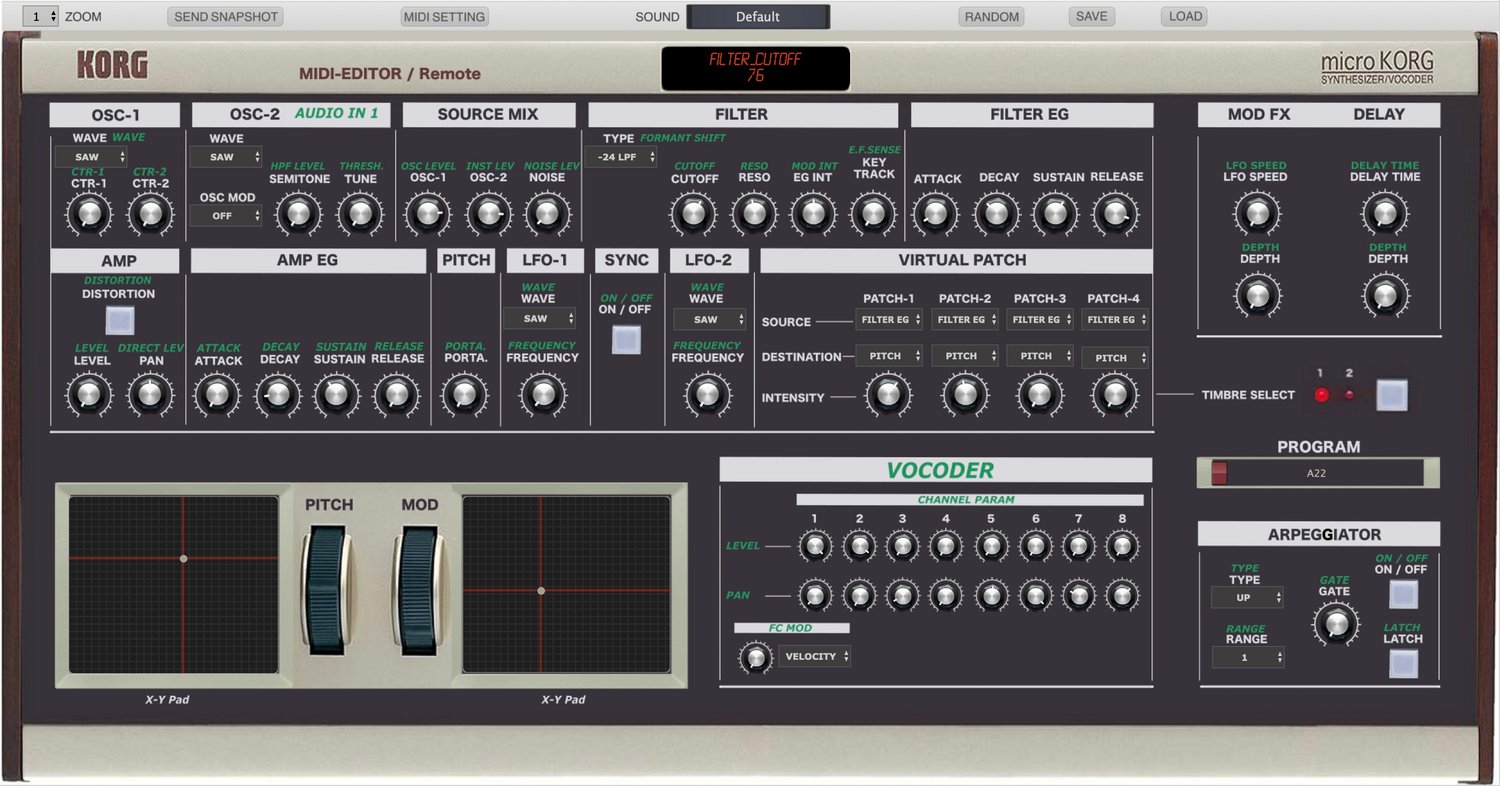
Task: Toggle the ARPEGGIATOR ON / OFF button
Action: [1403, 594]
